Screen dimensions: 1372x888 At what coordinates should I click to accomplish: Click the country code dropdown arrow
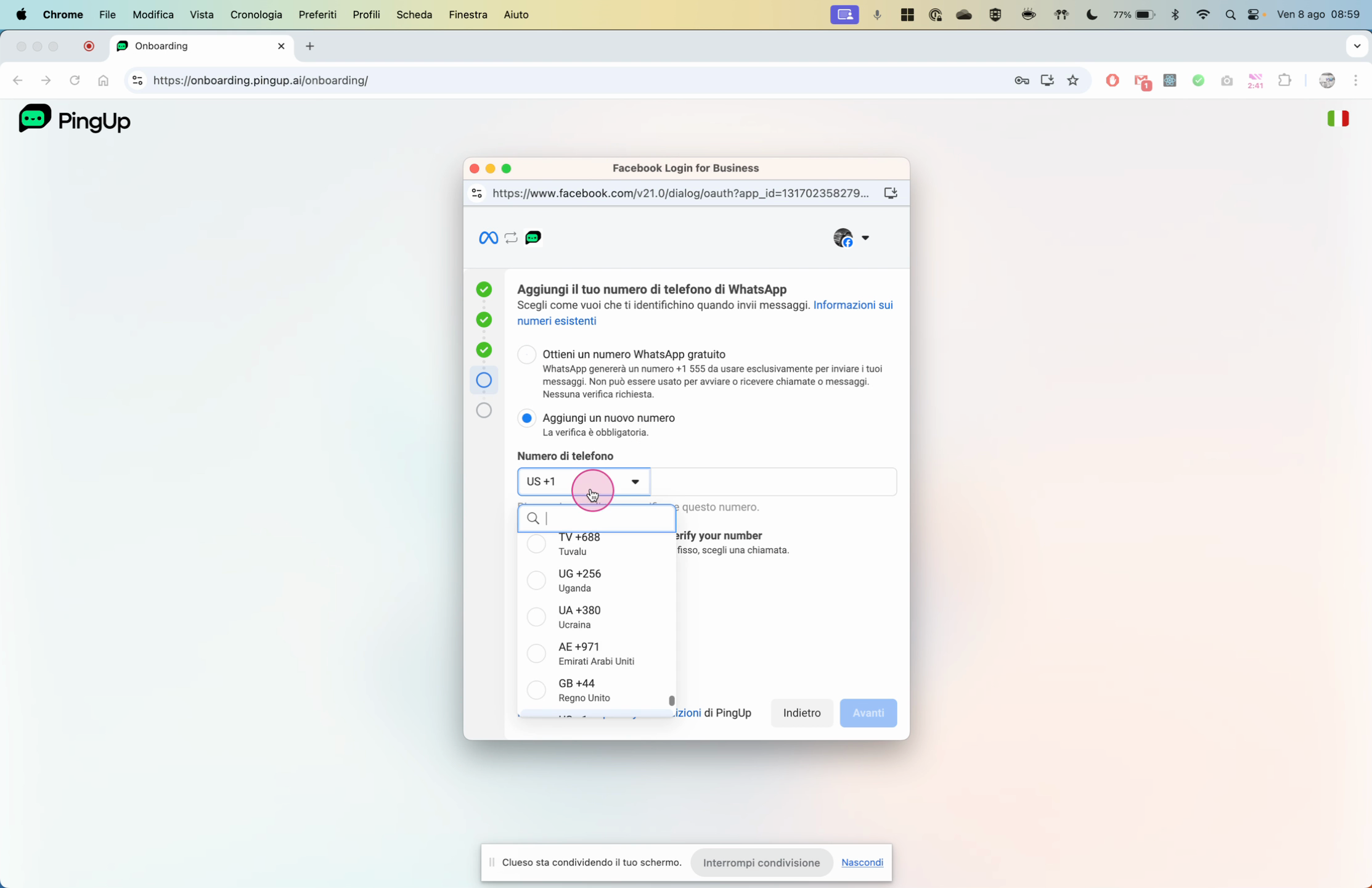[635, 482]
